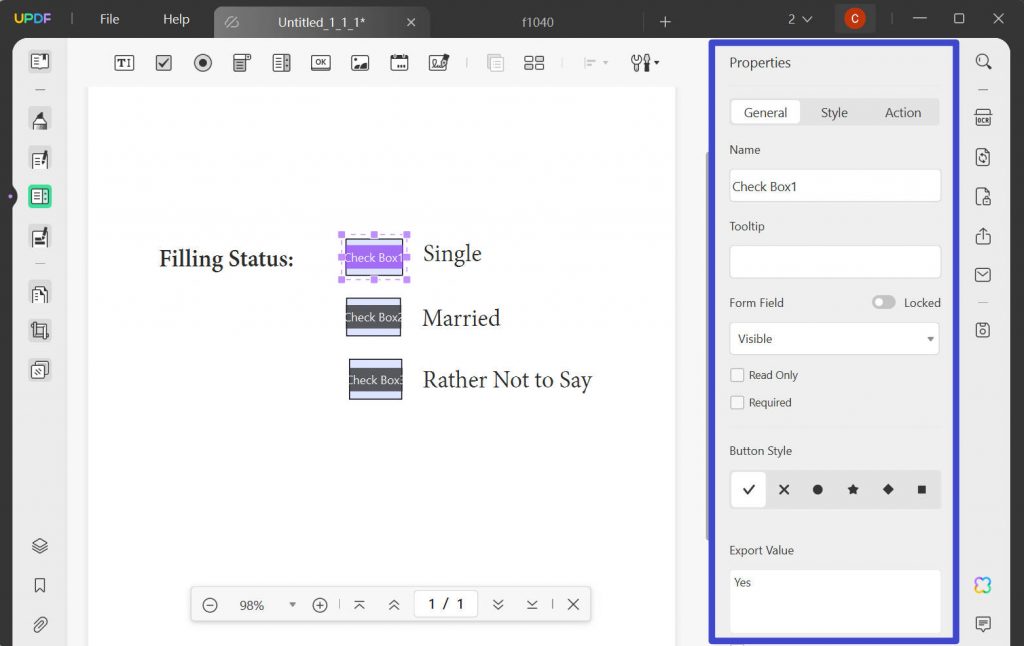Switch to the f1040 document tab
Image resolution: width=1024 pixels, height=646 pixels.
[537, 21]
